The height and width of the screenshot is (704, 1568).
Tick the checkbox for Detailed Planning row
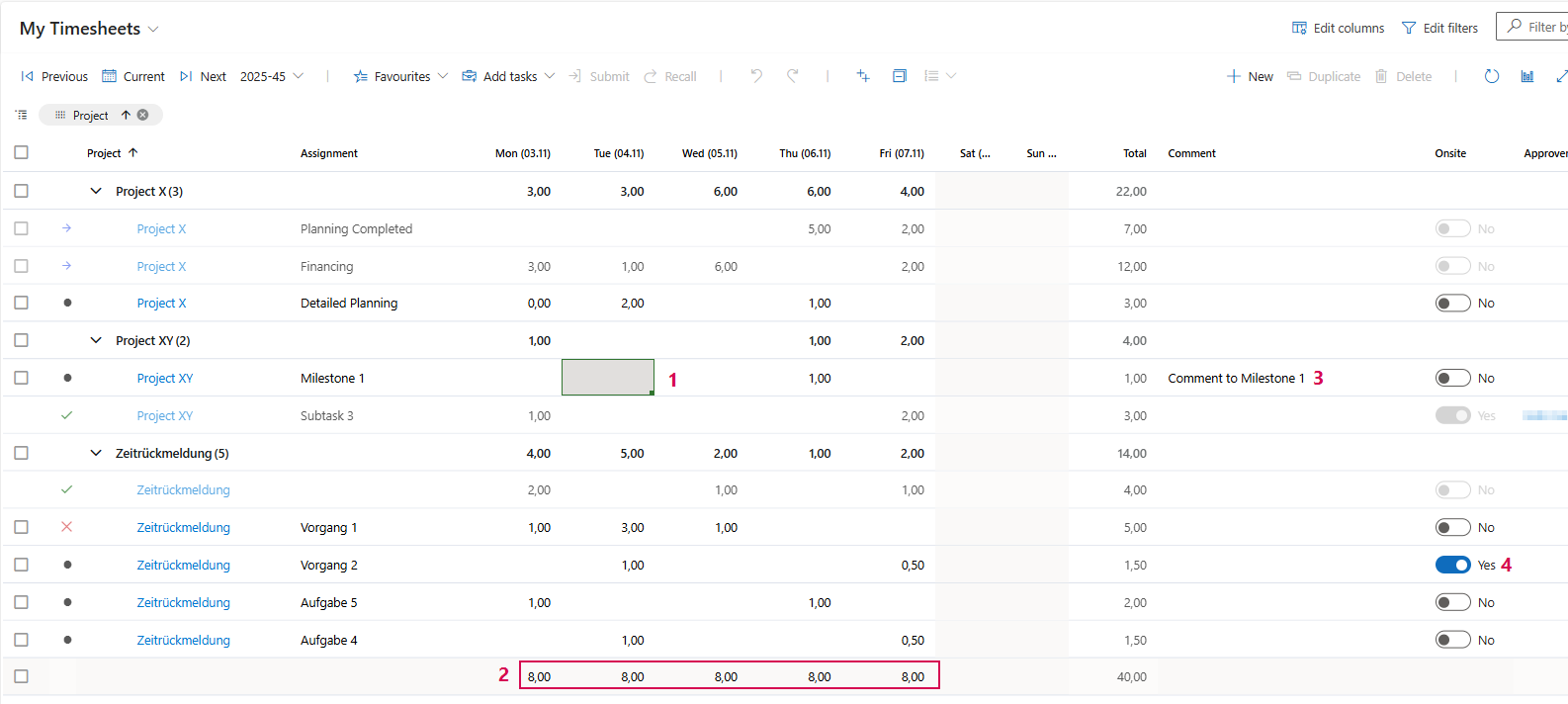pyautogui.click(x=22, y=303)
